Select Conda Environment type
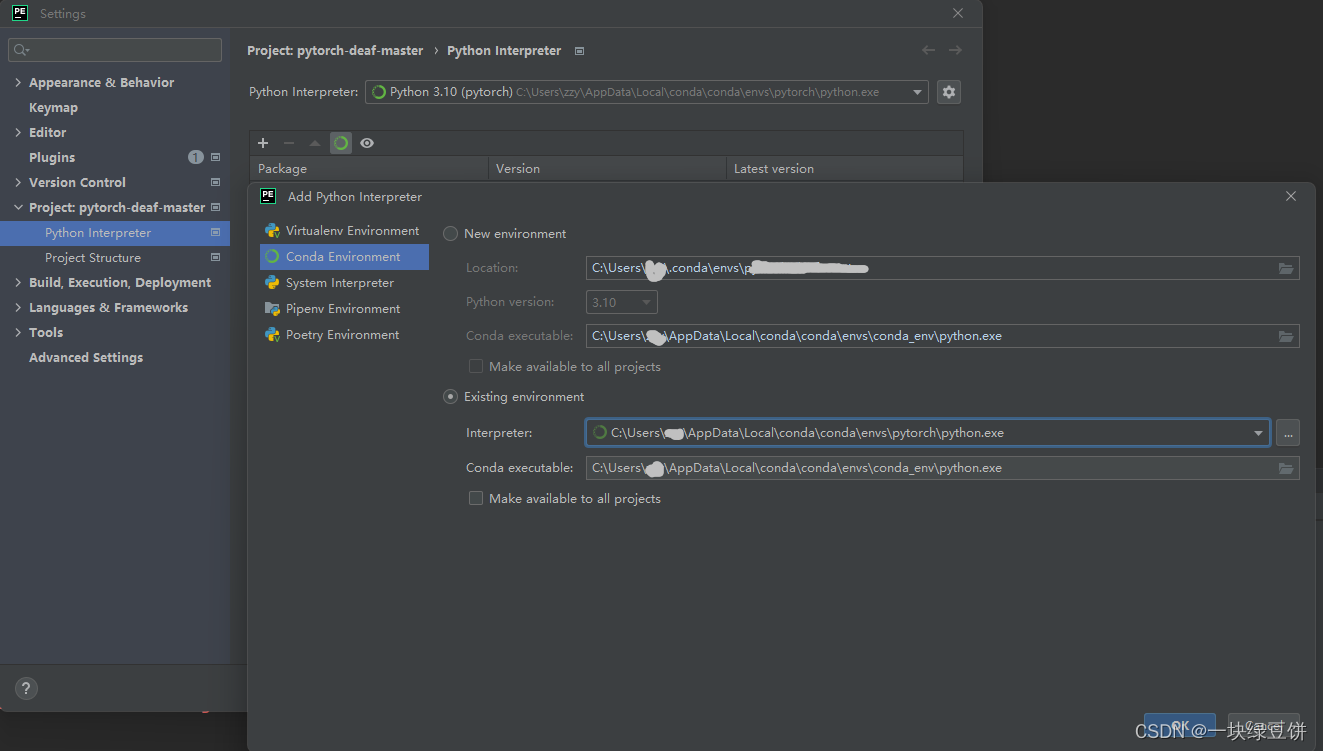 [344, 257]
